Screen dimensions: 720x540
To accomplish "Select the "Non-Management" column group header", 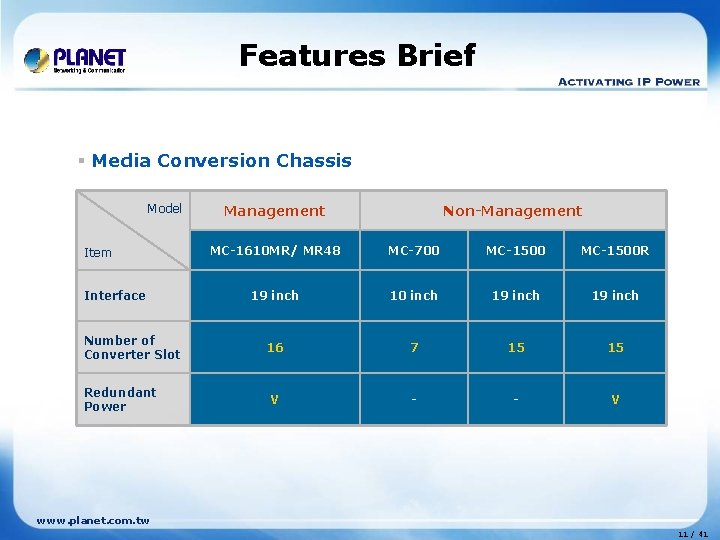I will tap(512, 211).
